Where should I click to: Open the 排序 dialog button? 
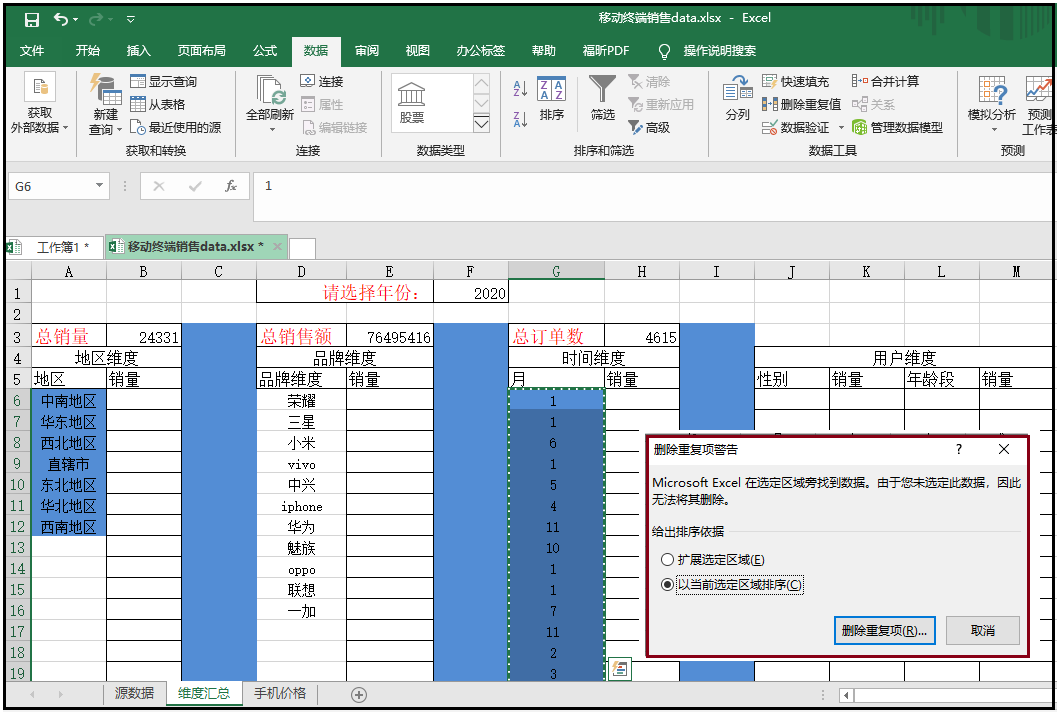(x=551, y=99)
